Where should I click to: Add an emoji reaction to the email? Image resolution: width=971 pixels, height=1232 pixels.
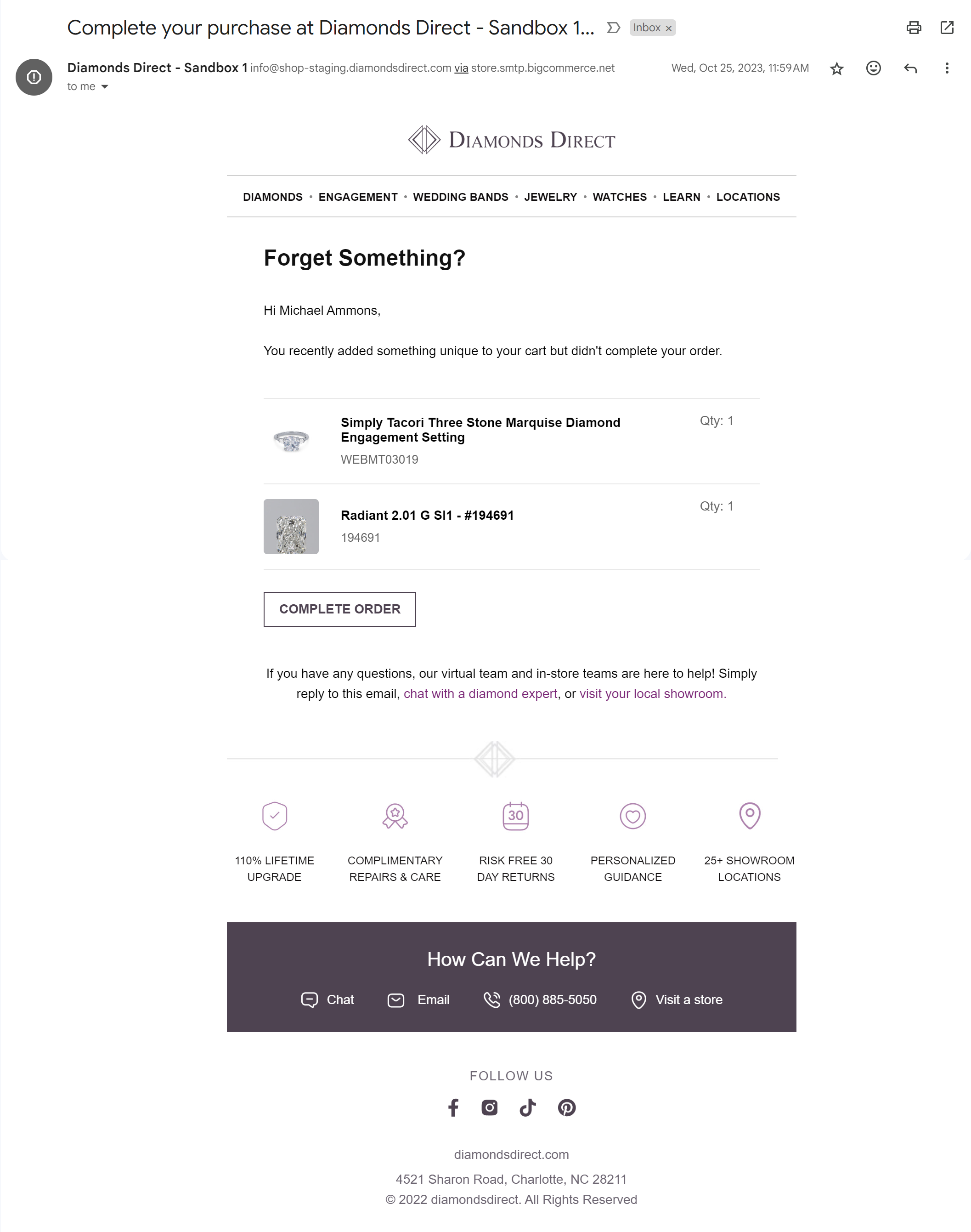tap(873, 68)
